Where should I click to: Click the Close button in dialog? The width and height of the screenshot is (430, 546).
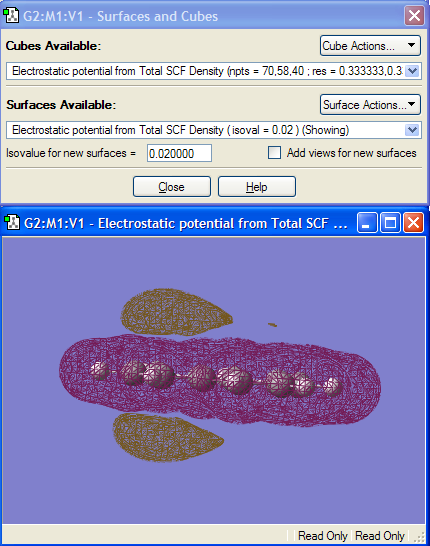coord(172,187)
